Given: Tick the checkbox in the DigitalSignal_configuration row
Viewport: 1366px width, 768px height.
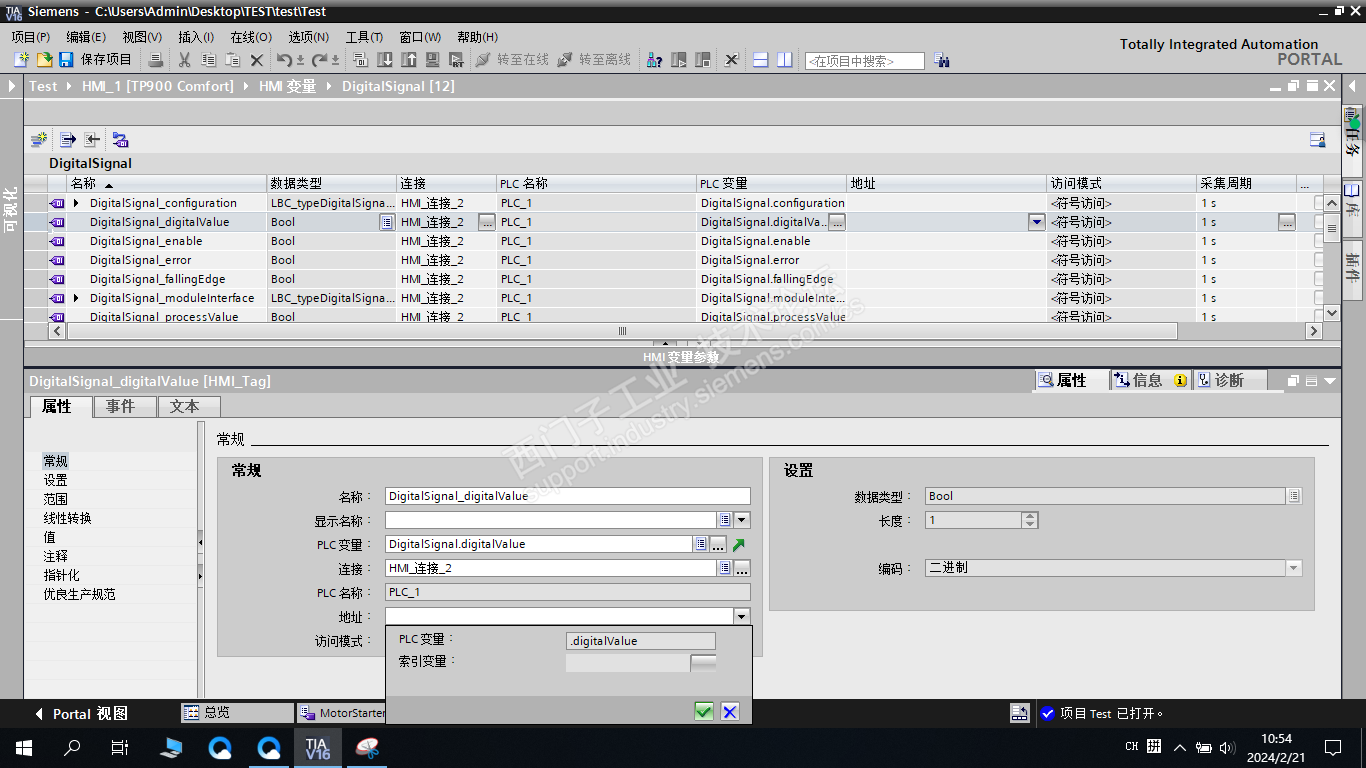Looking at the screenshot, I should click(x=1320, y=203).
